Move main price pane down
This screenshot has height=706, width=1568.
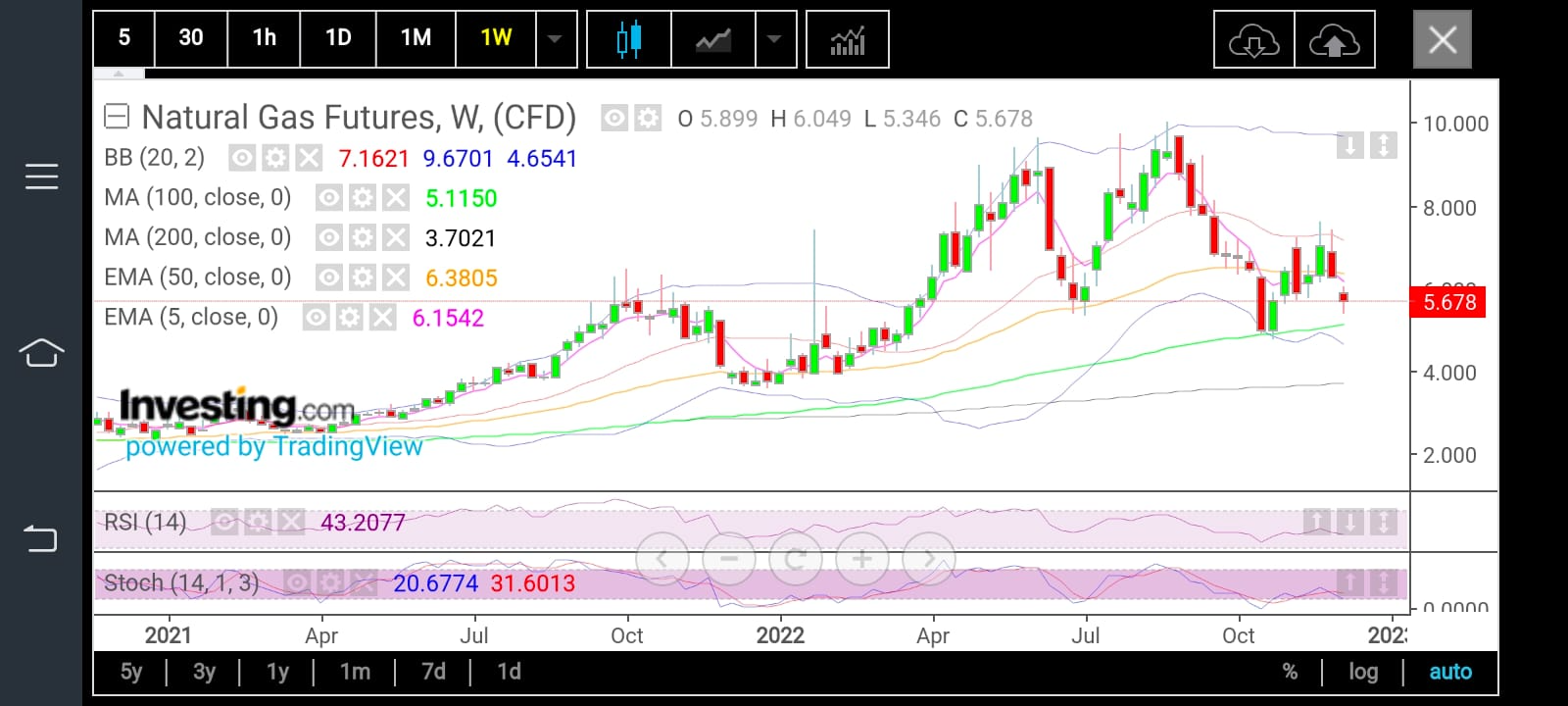[1349, 146]
